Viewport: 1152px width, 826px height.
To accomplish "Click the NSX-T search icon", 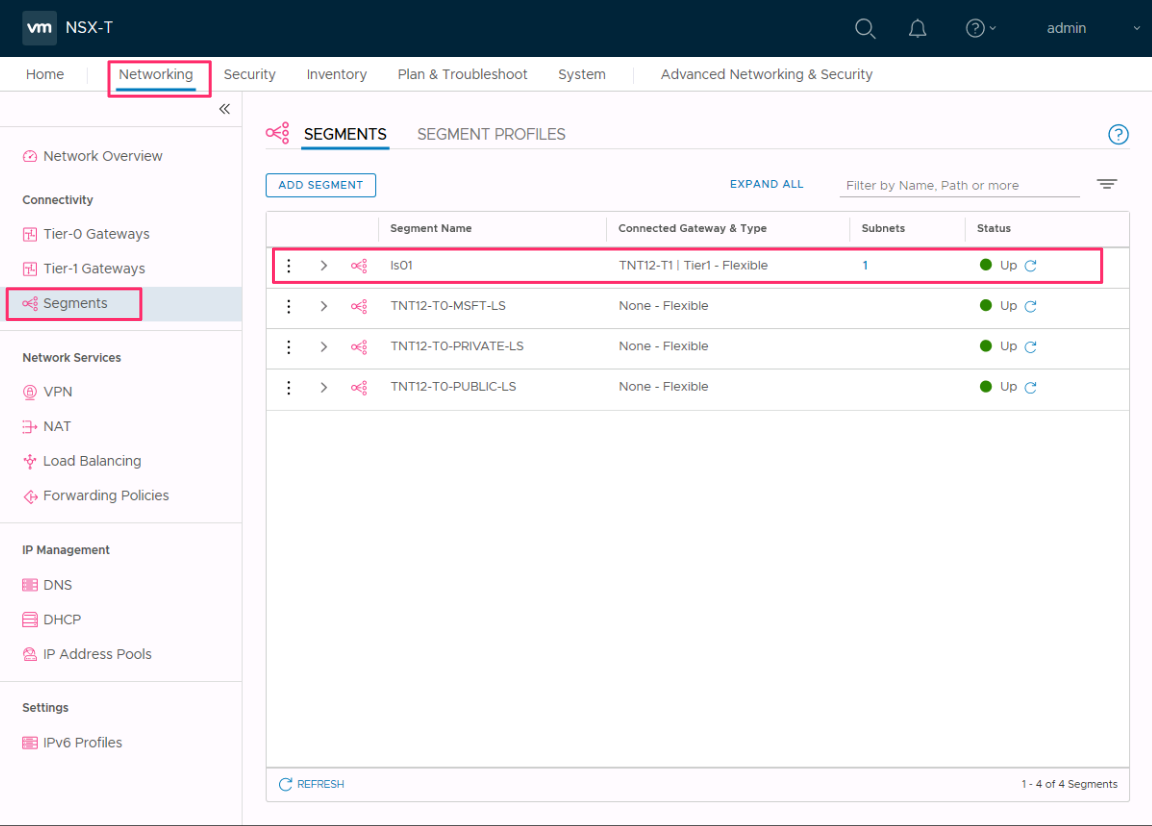I will click(x=864, y=28).
